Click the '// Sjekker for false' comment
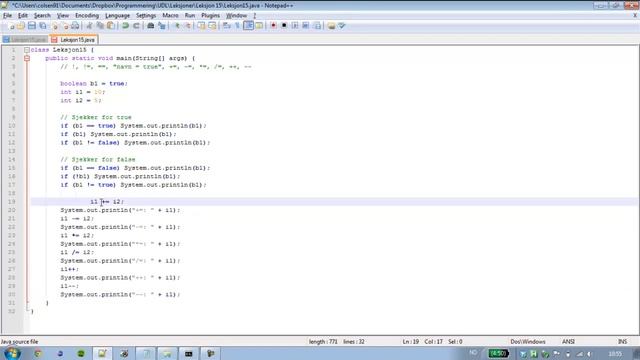The image size is (640, 360). point(98,160)
